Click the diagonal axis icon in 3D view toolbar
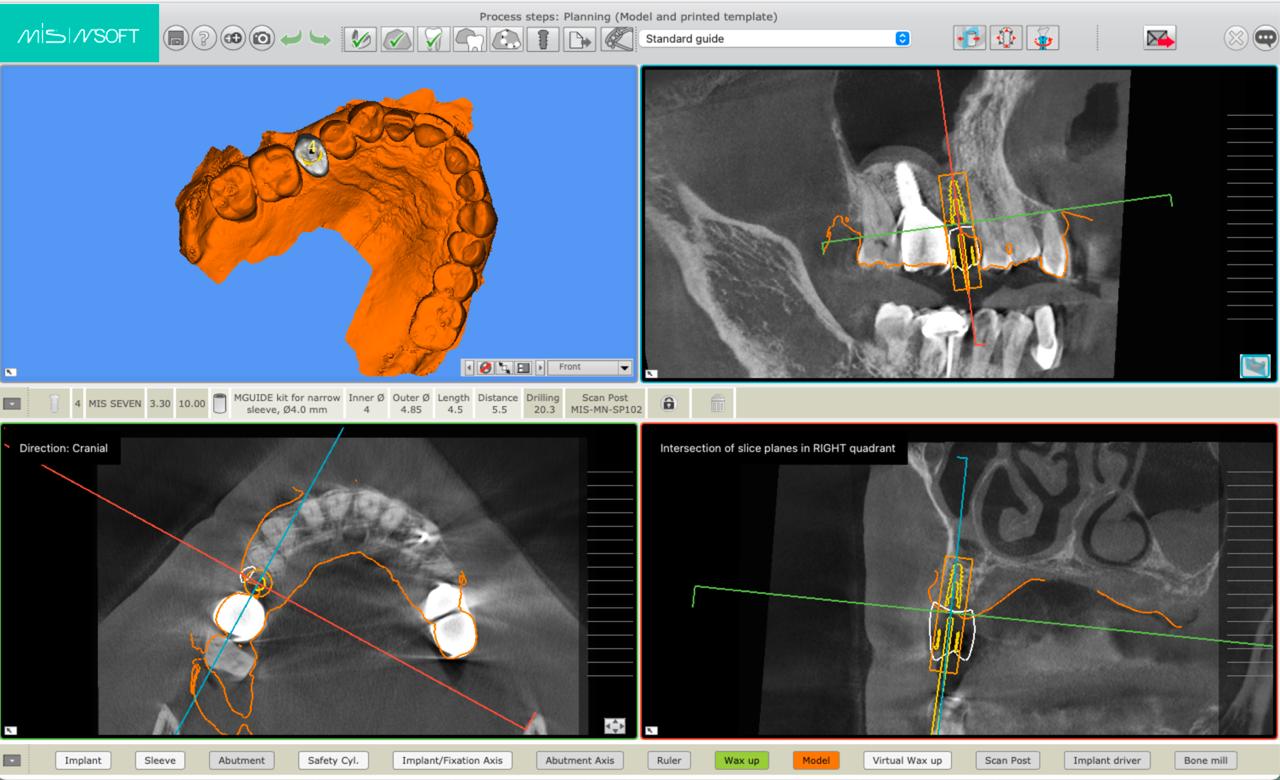Screen dimensions: 1280x780 (505, 368)
